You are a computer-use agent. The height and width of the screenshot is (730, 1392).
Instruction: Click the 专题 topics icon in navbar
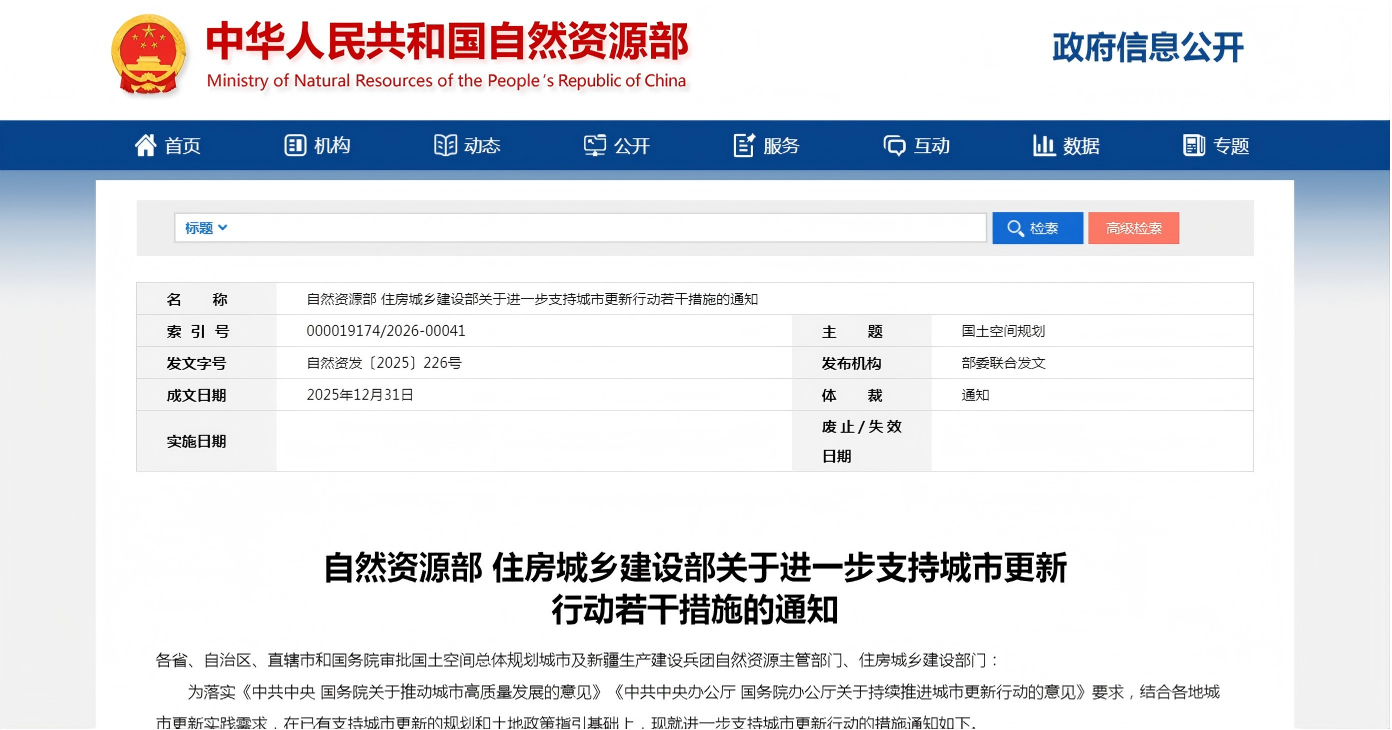click(1192, 144)
